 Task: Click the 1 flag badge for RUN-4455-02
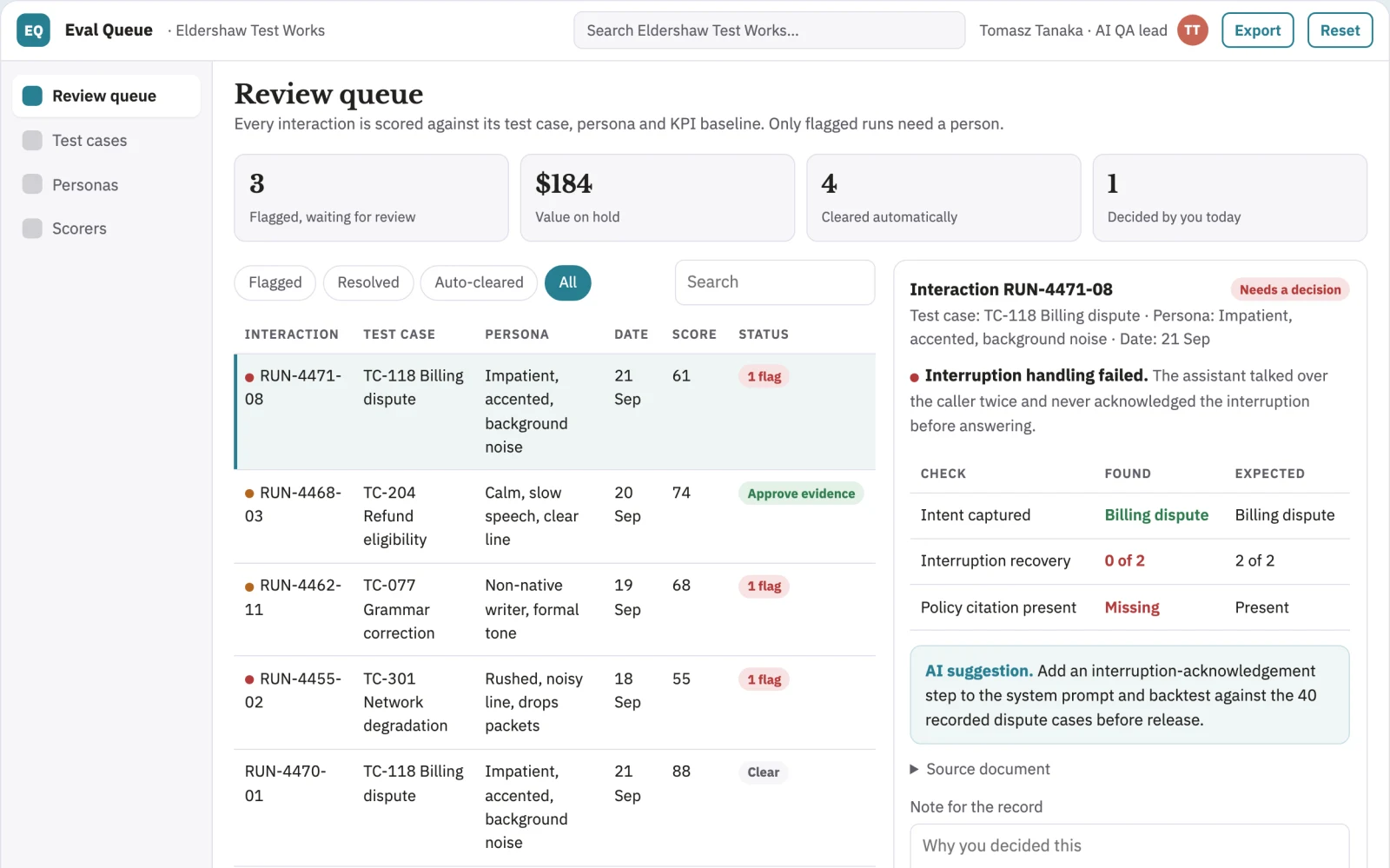tap(764, 679)
